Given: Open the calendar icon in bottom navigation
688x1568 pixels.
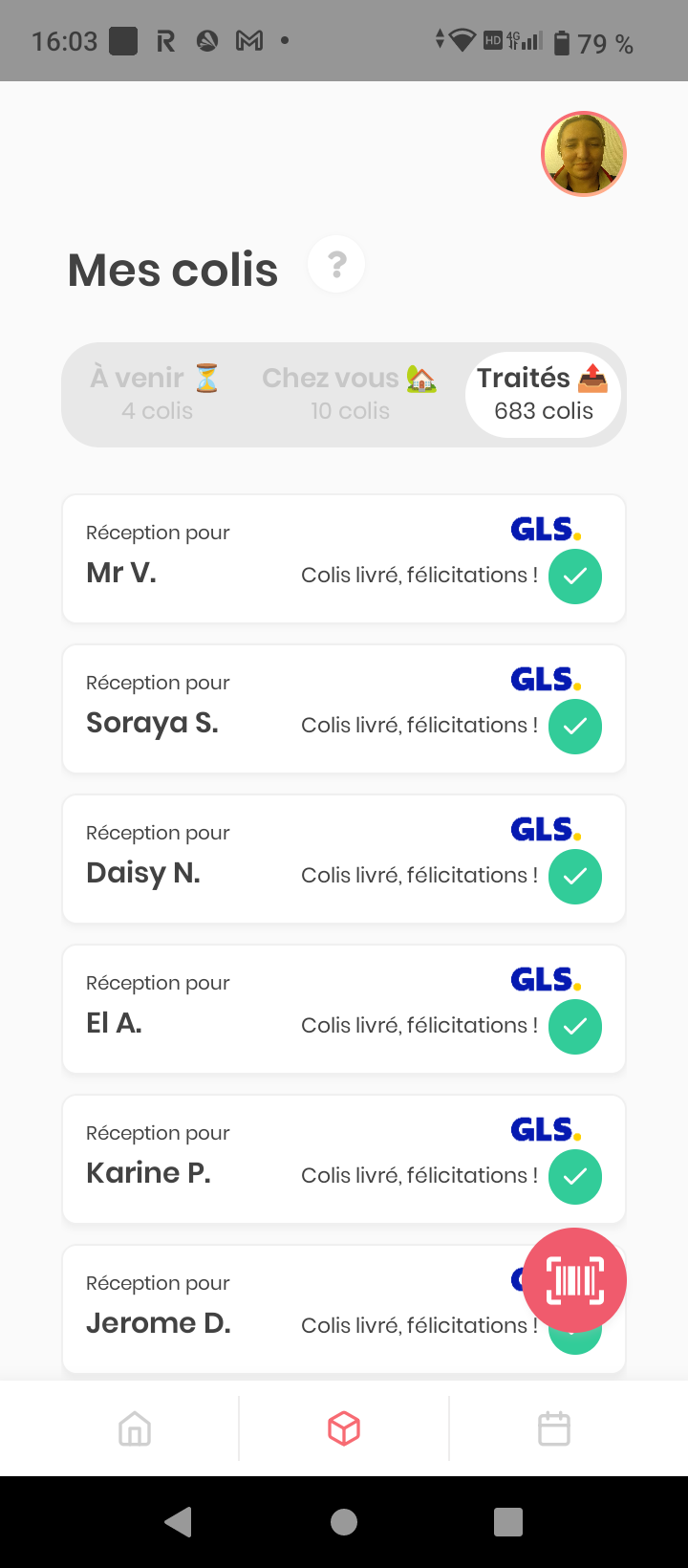Looking at the screenshot, I should coord(554,1429).
